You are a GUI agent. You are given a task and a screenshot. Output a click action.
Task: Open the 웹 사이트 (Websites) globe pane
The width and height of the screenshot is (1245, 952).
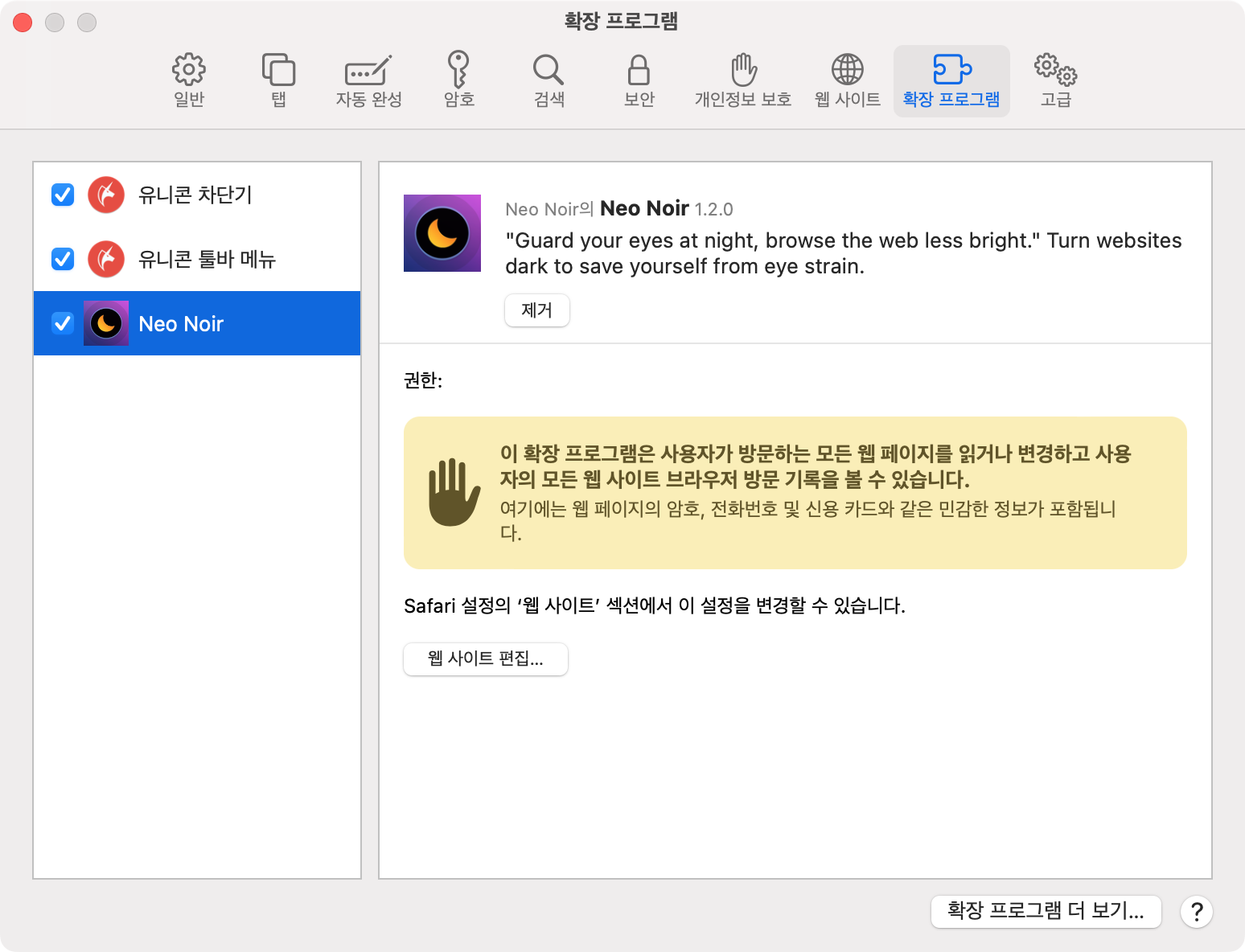tap(847, 80)
